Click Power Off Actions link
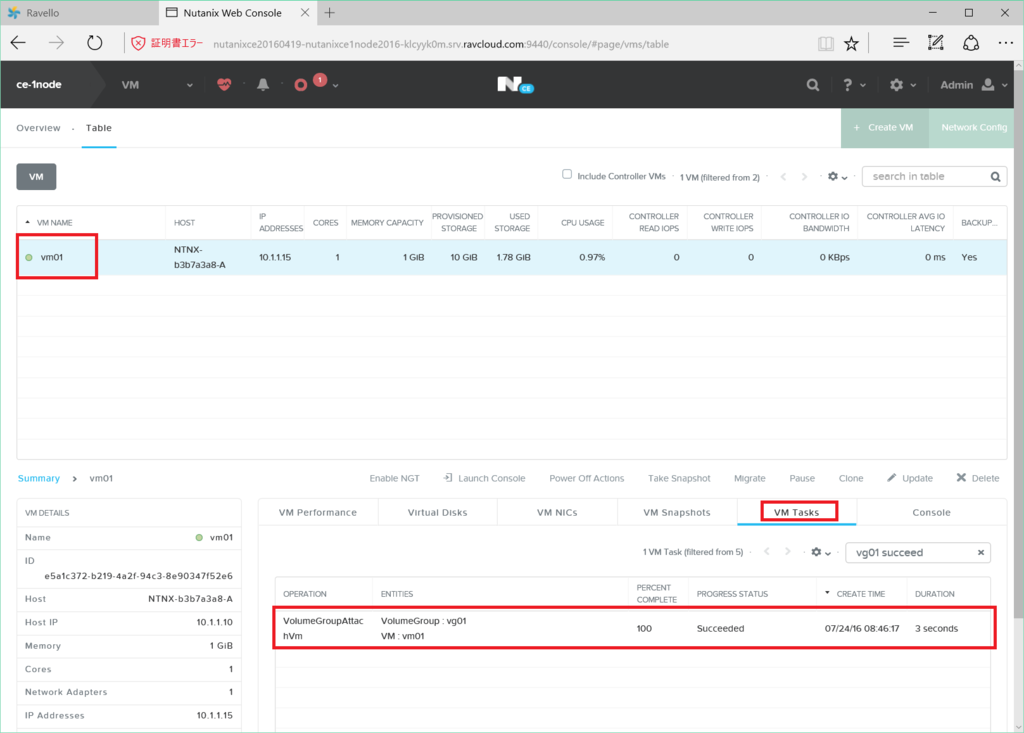Image resolution: width=1024 pixels, height=733 pixels. 586,478
